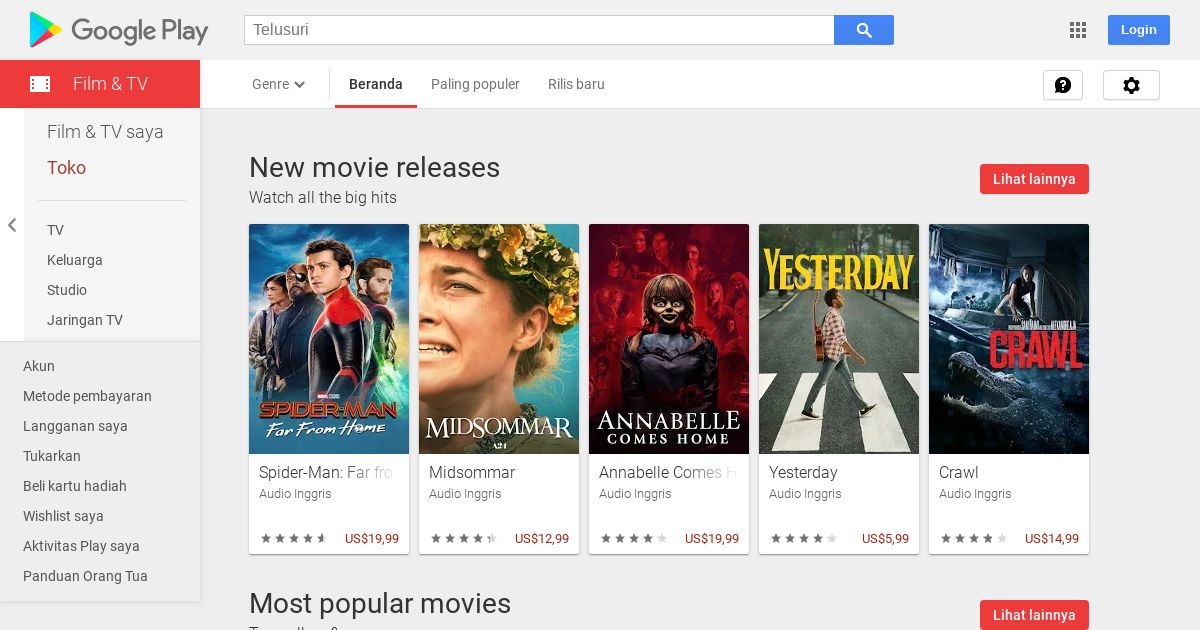Screen dimensions: 1200x630
Task: Click the Crawl star rating
Action: click(974, 539)
